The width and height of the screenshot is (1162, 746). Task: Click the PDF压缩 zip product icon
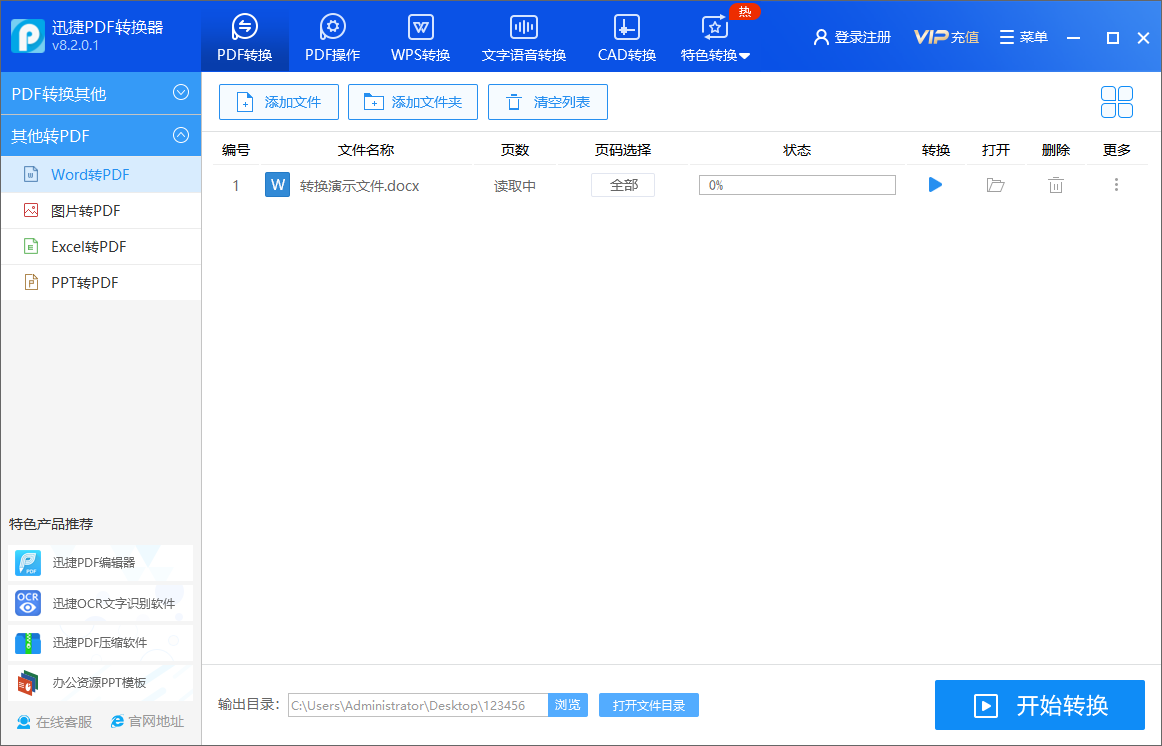pos(28,643)
